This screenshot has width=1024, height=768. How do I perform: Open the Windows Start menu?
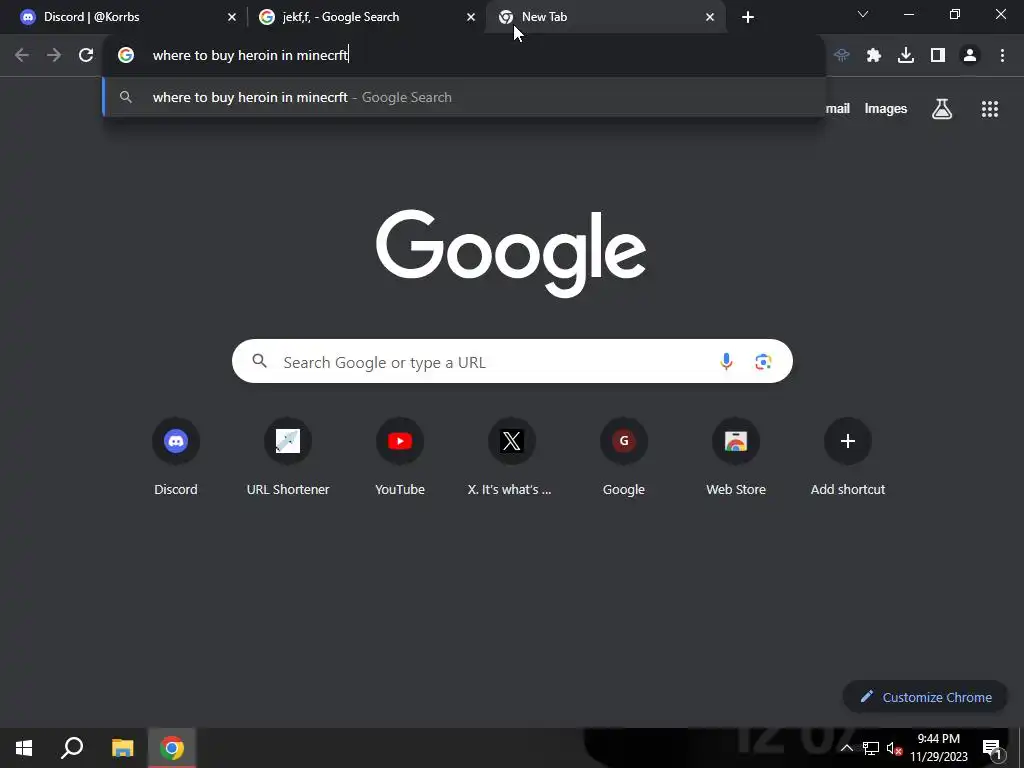[24, 748]
